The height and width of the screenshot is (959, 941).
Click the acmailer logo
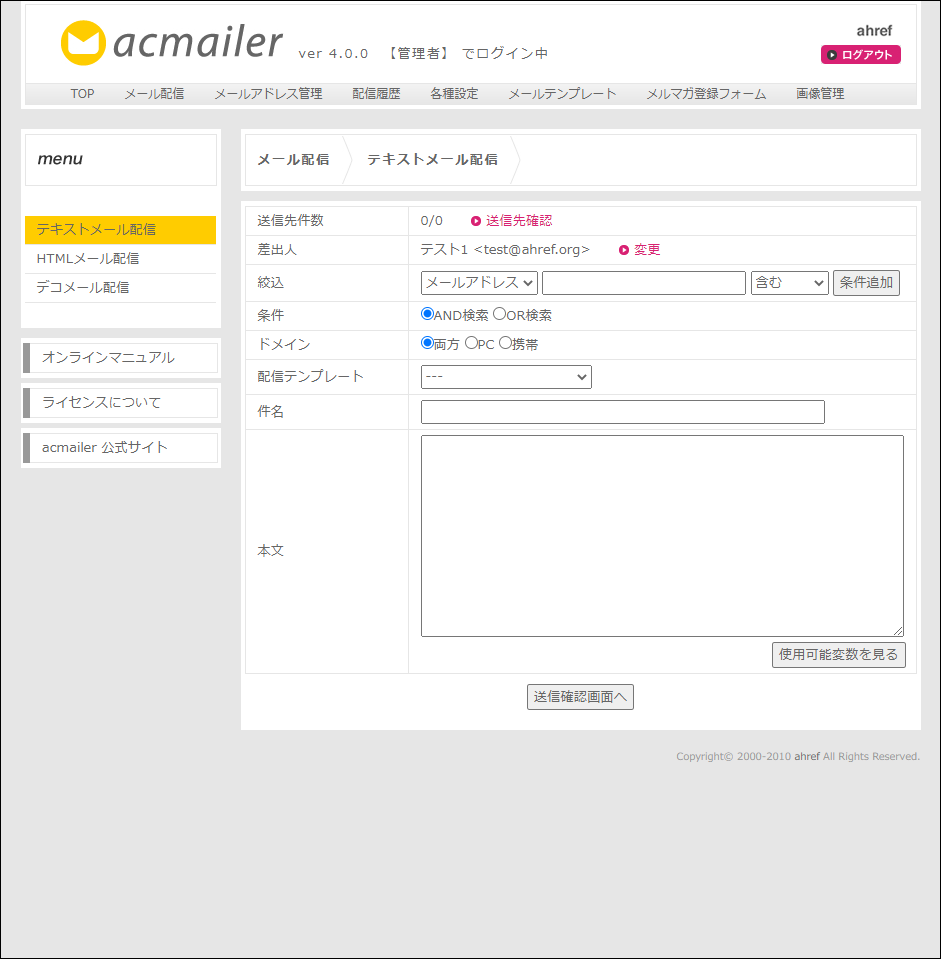click(x=170, y=42)
